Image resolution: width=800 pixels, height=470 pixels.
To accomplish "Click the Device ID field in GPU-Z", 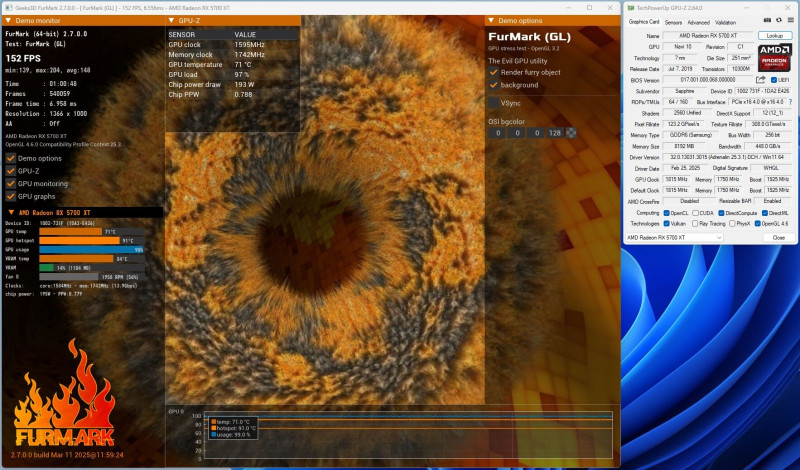I will pyautogui.click(x=763, y=91).
